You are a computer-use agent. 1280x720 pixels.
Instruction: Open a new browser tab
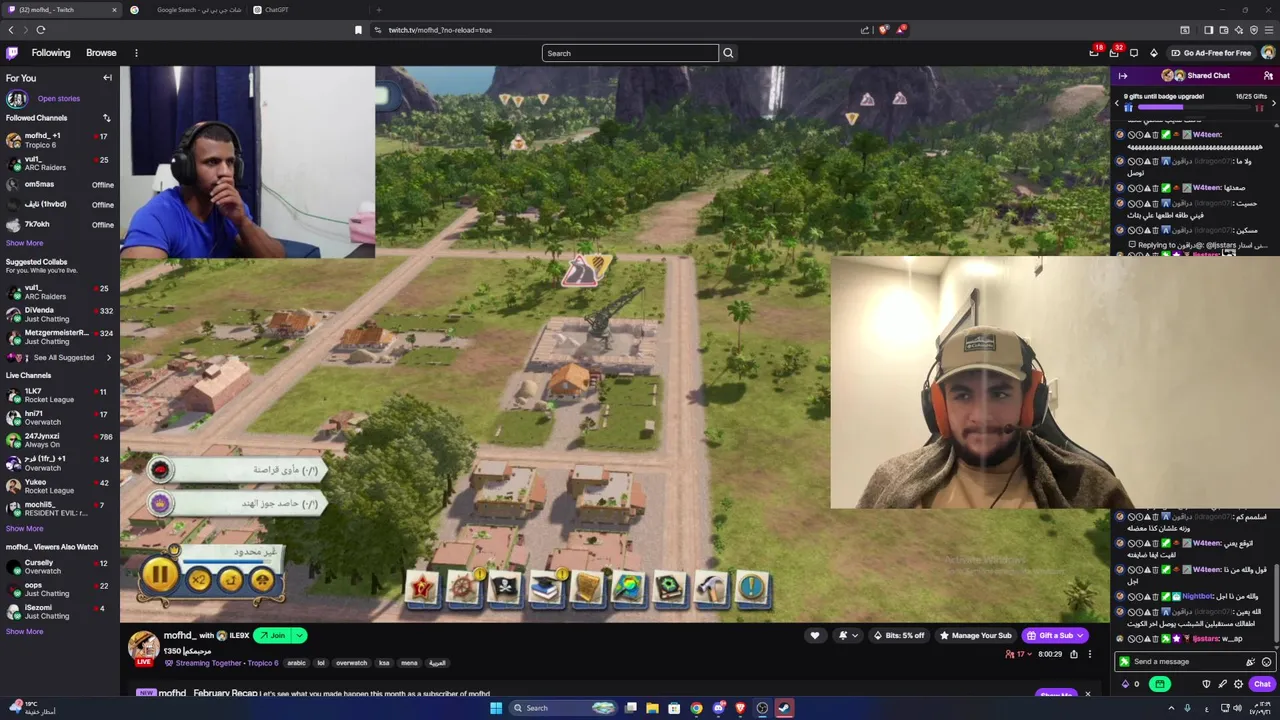click(378, 10)
